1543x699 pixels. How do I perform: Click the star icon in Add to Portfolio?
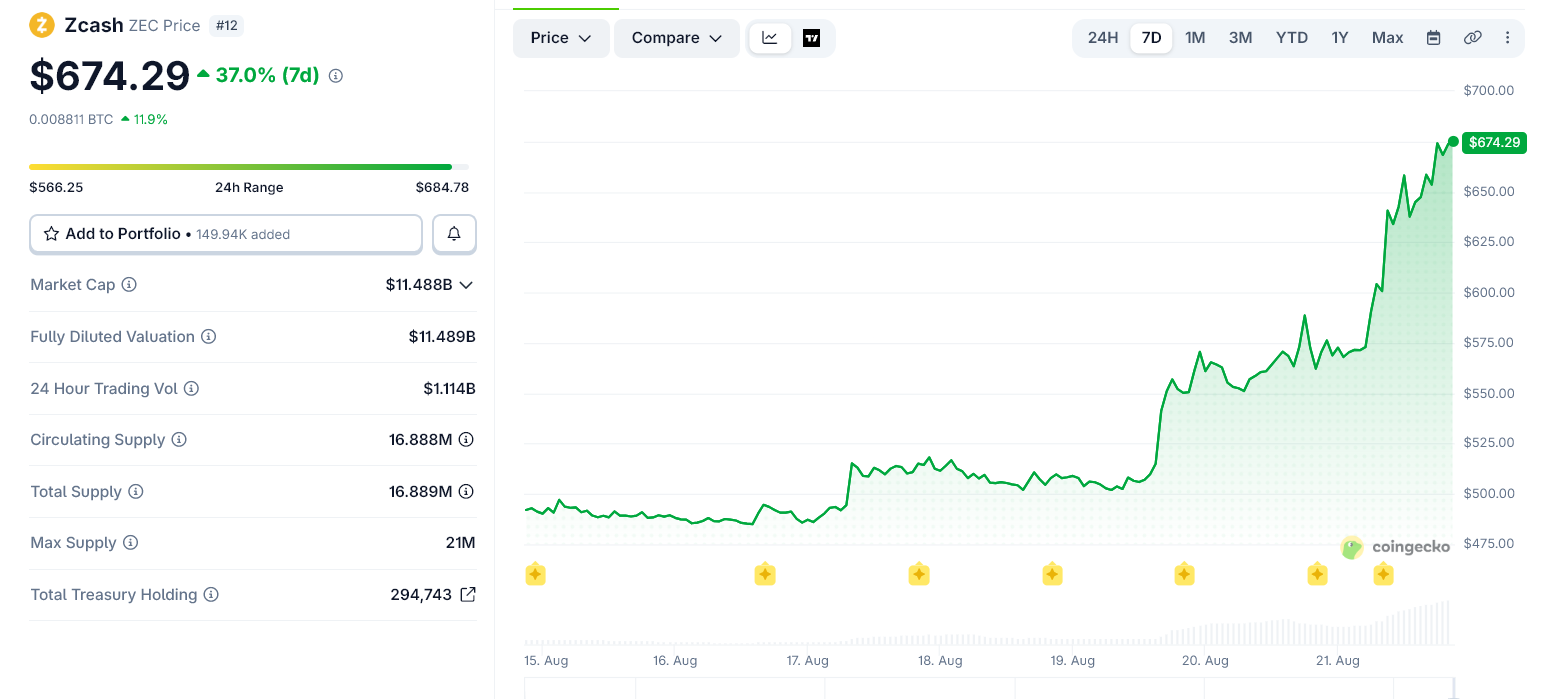(x=51, y=234)
